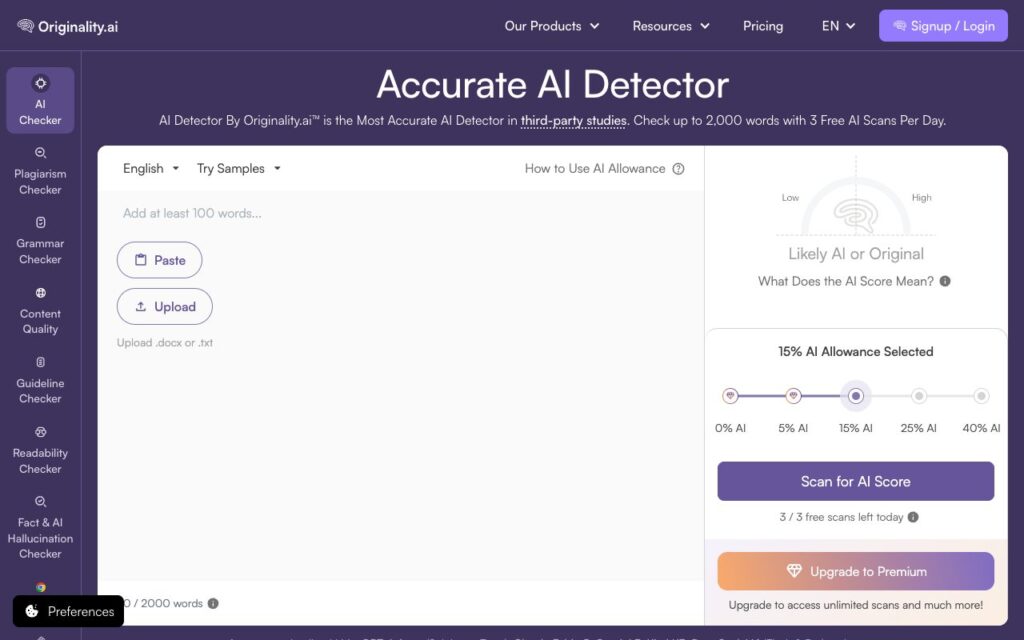This screenshot has height=640, width=1024.
Task: Click How to Use AI Allowance link
Action: 595,168
